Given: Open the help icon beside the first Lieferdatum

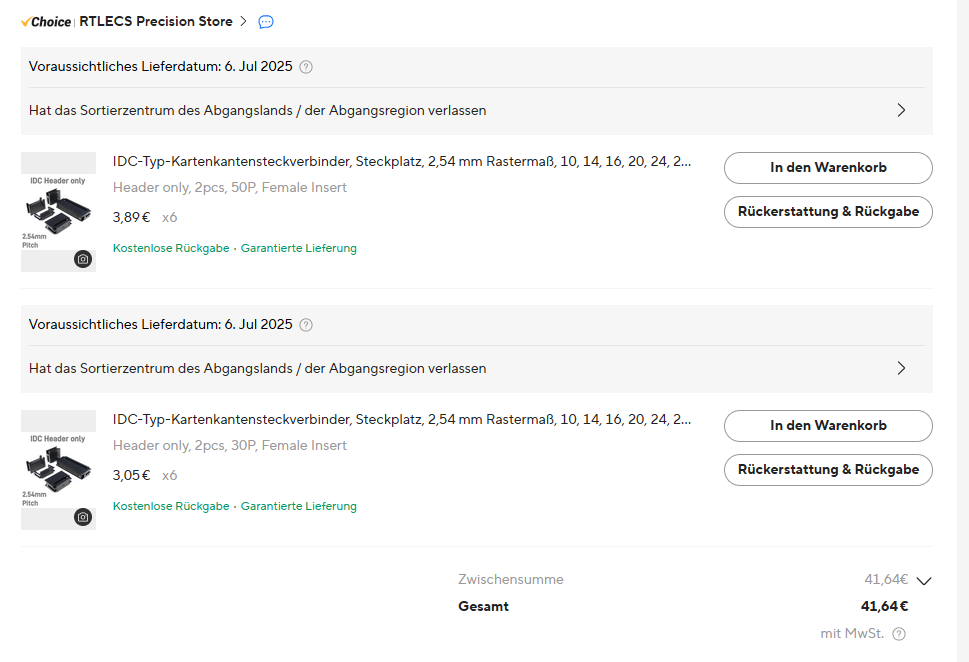Looking at the screenshot, I should (306, 67).
